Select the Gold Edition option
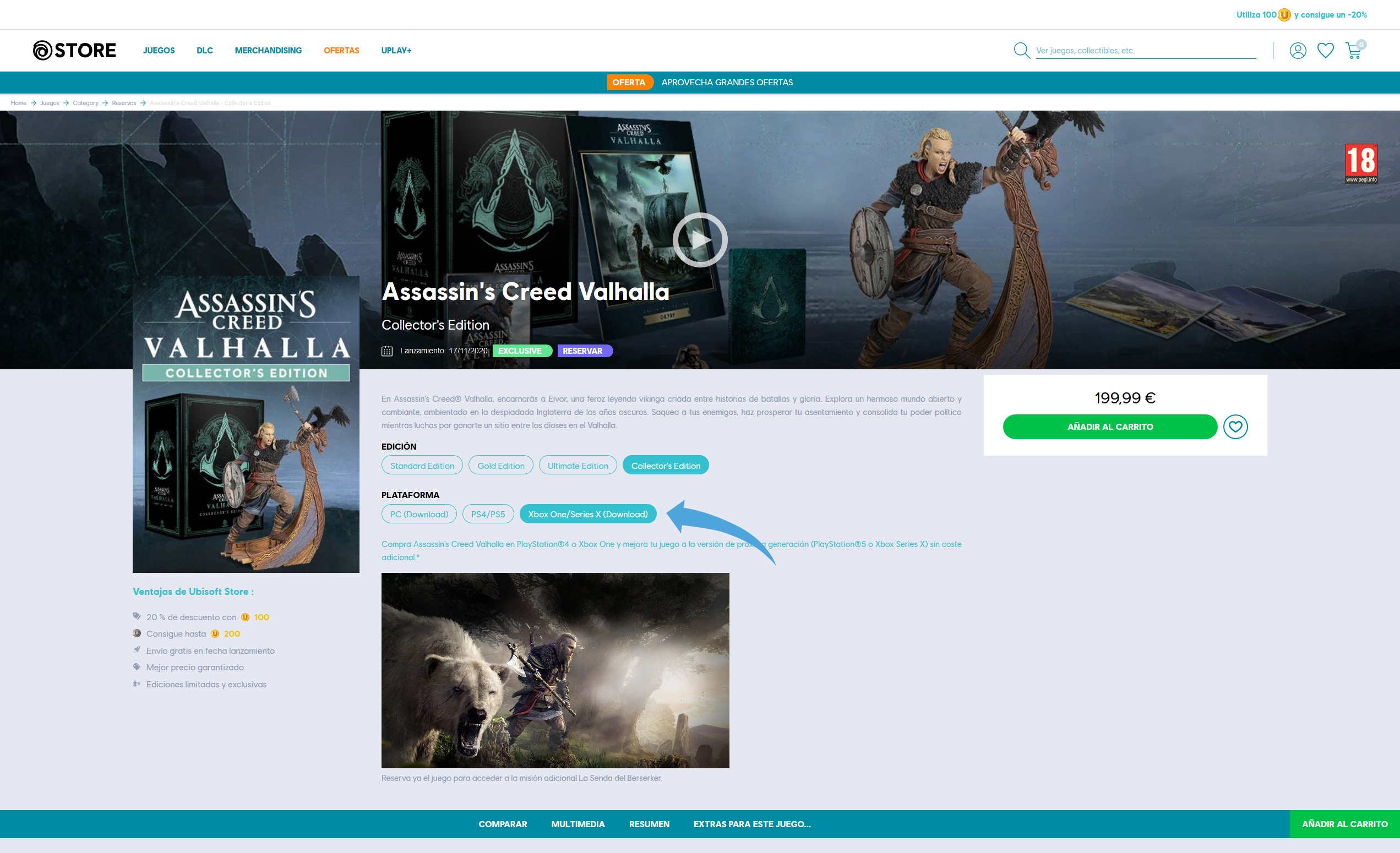Viewport: 1400px width, 853px height. (500, 465)
